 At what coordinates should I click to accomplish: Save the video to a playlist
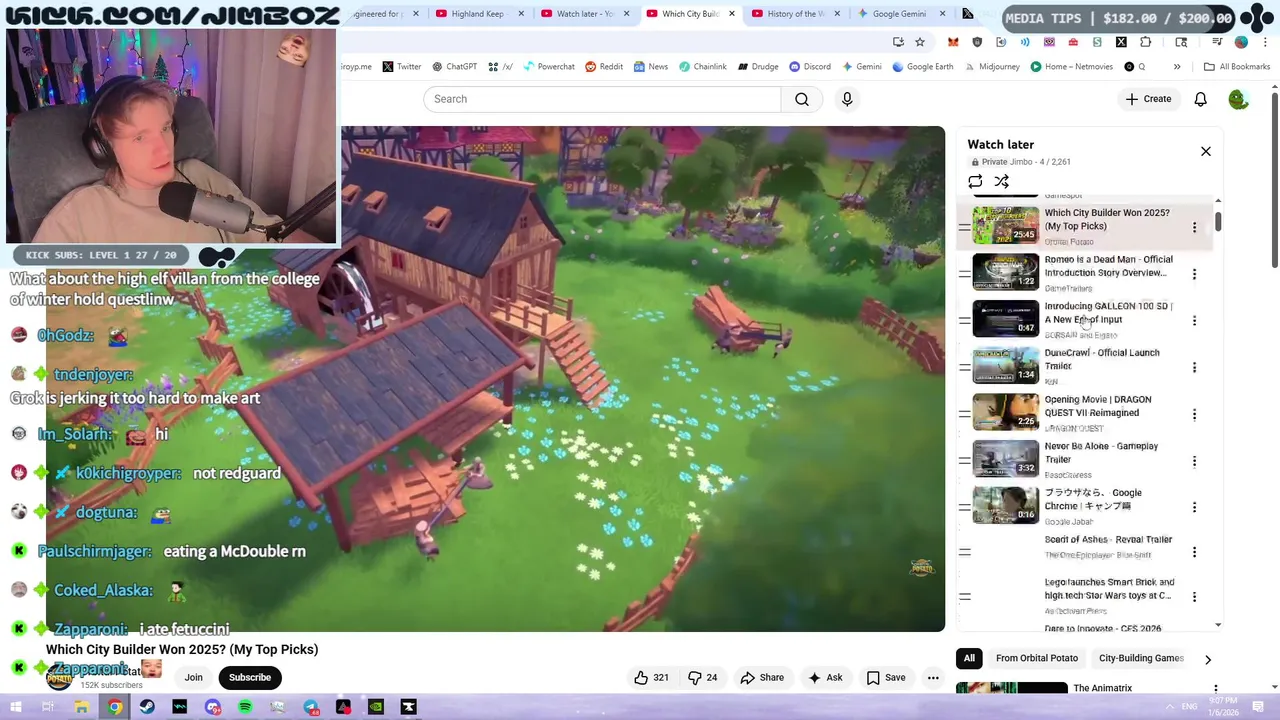[x=886, y=678]
